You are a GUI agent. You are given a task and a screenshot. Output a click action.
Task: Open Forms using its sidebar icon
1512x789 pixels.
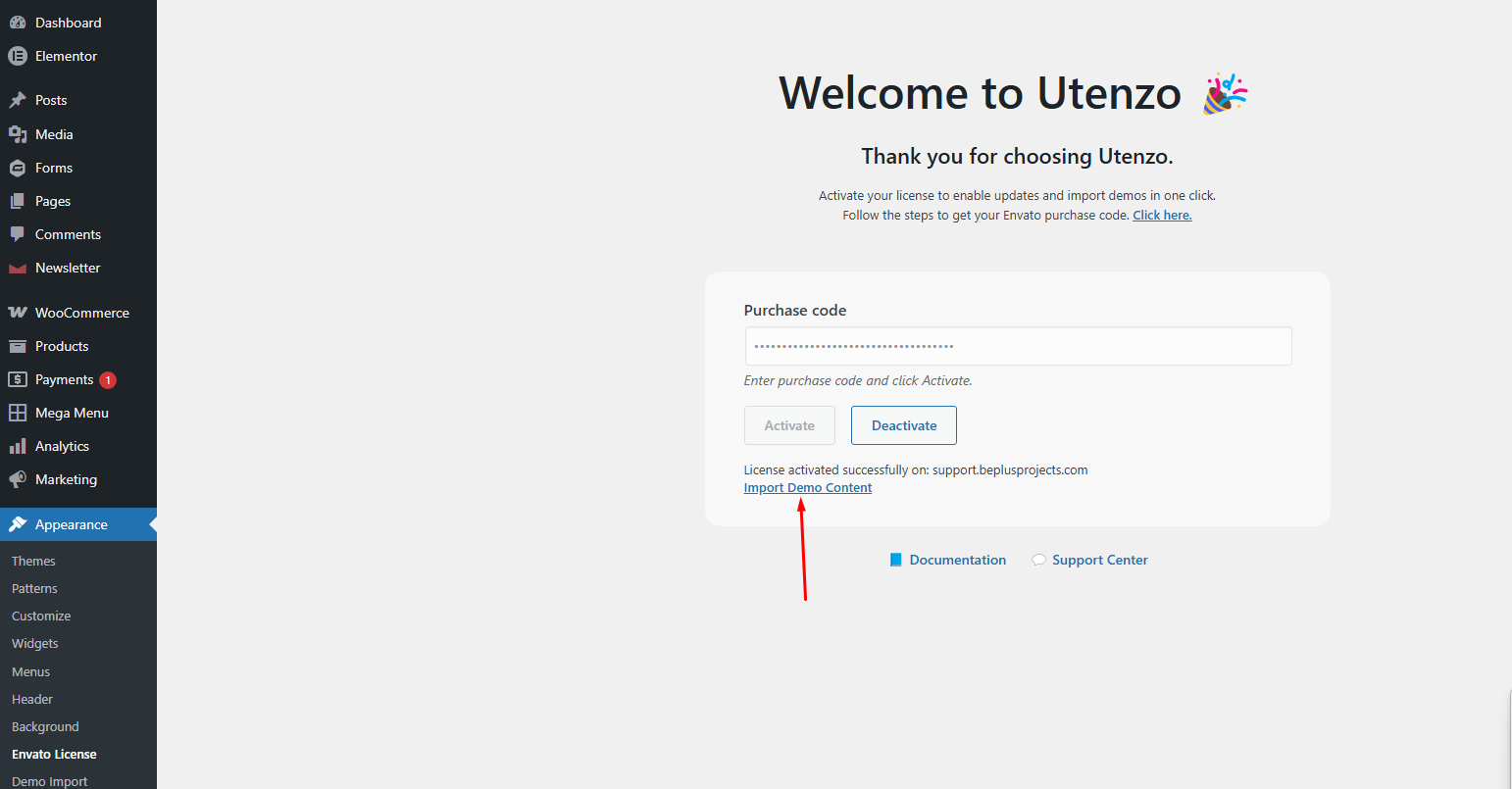(x=18, y=167)
